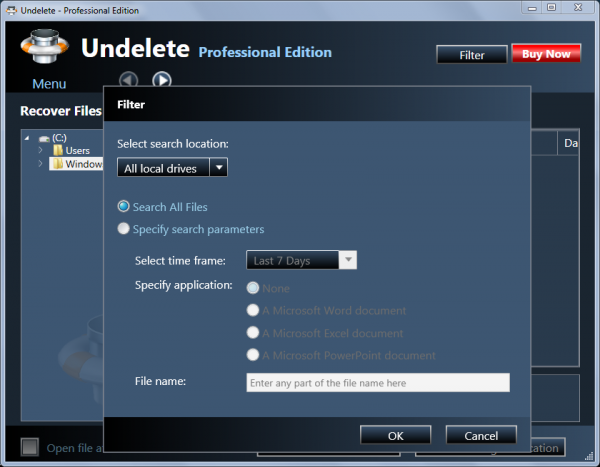Expand the Users folder node
The height and width of the screenshot is (467, 600).
coord(41,150)
